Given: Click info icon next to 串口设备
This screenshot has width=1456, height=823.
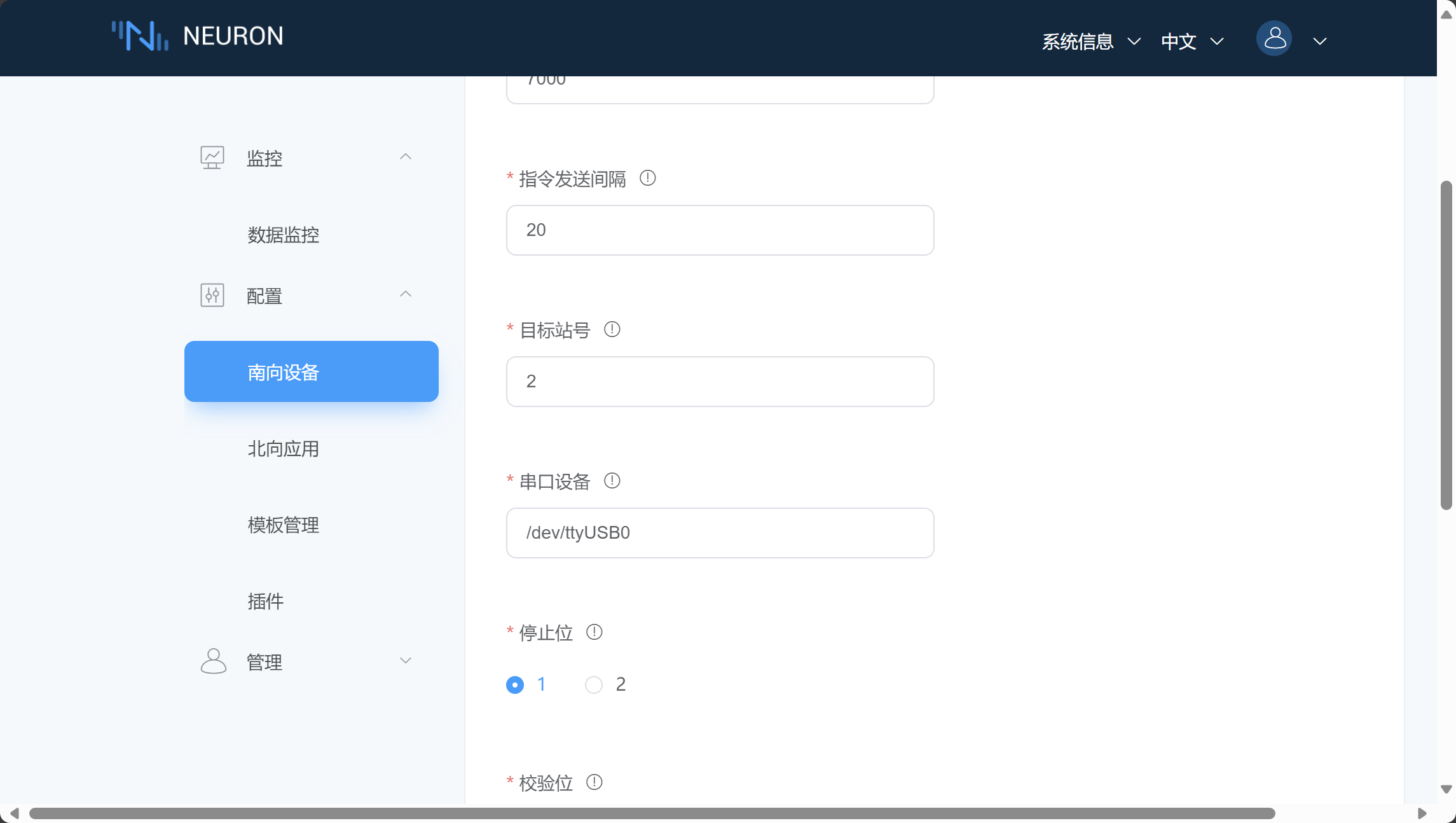Looking at the screenshot, I should 612,481.
